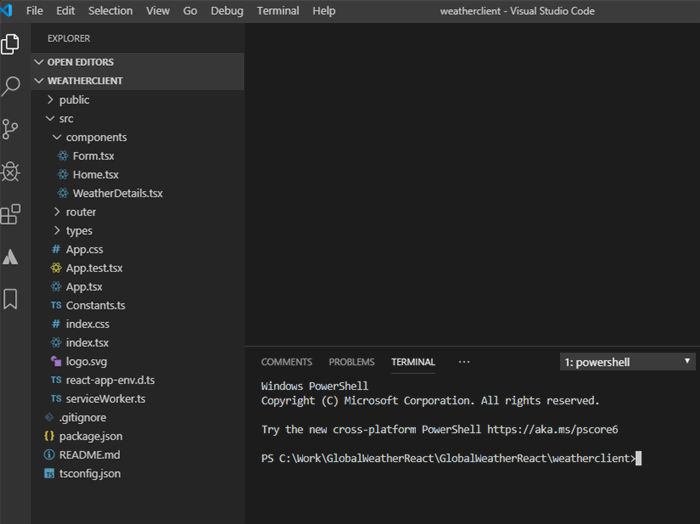Switch to the PROBLEMS panel tab
This screenshot has width=700, height=524.
[x=352, y=362]
